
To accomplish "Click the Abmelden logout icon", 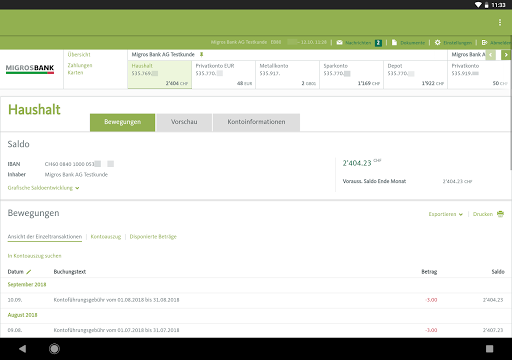I will click(x=485, y=43).
